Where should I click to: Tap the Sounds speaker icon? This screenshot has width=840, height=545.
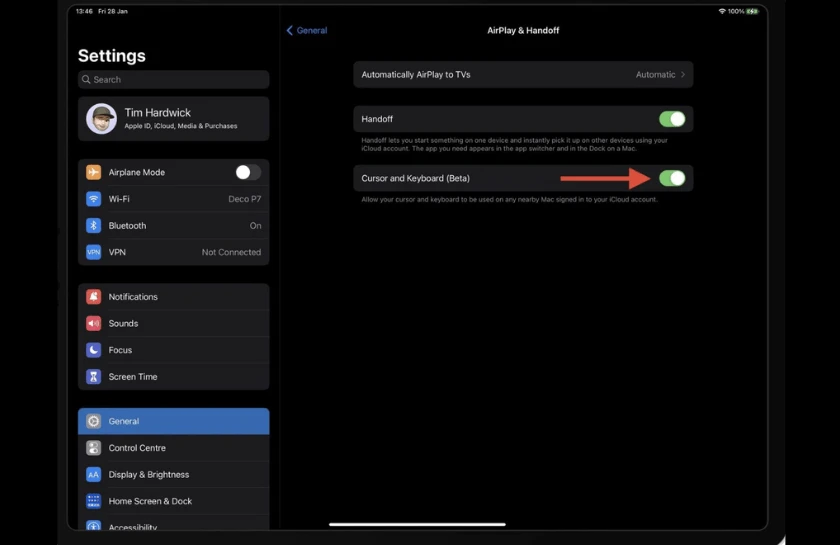pyautogui.click(x=93, y=323)
